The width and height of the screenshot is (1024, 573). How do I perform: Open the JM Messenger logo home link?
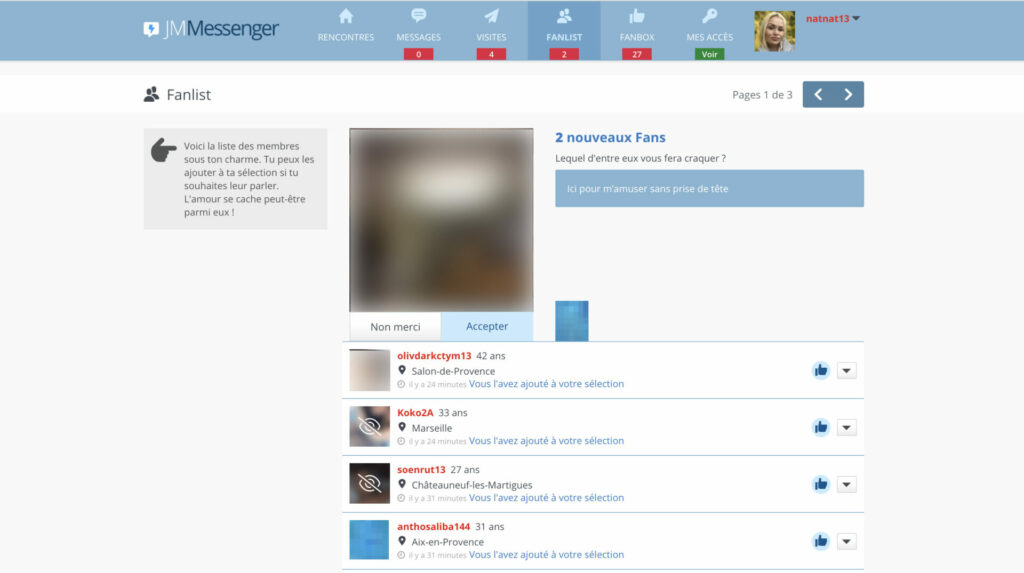pyautogui.click(x=211, y=29)
